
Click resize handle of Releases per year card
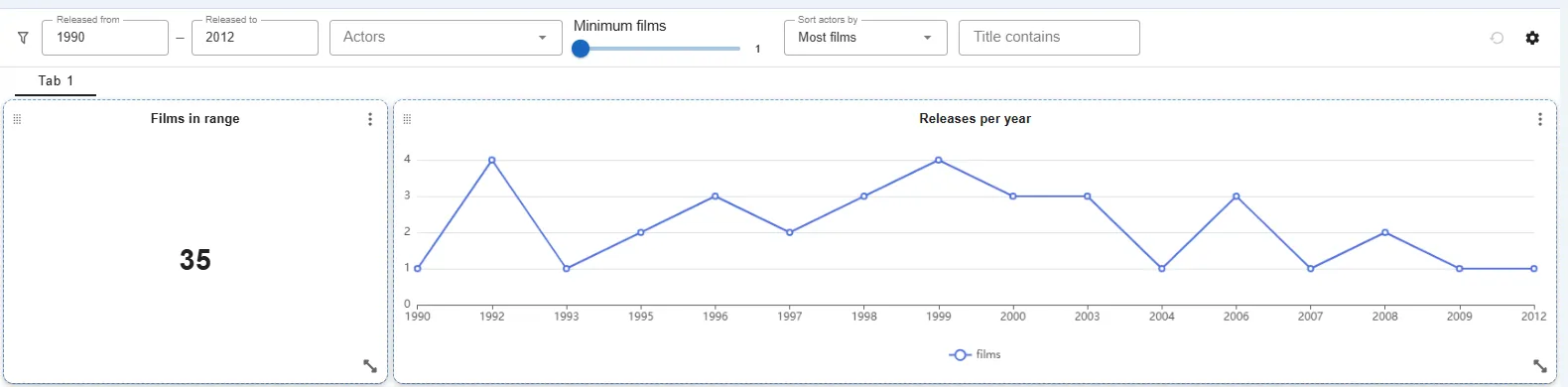point(1540,366)
